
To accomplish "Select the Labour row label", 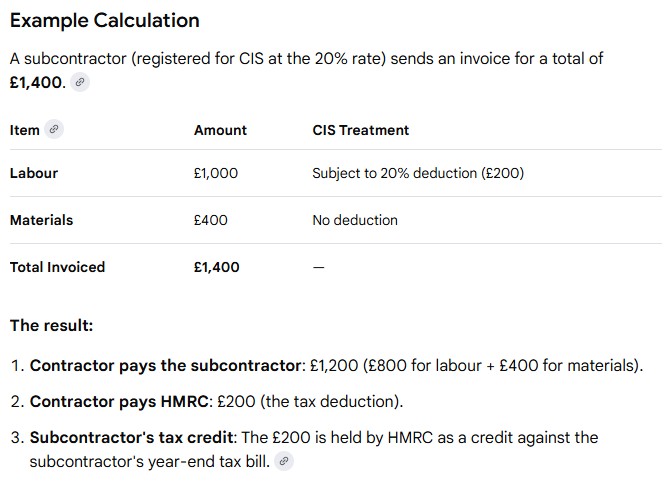I will click(x=34, y=173).
